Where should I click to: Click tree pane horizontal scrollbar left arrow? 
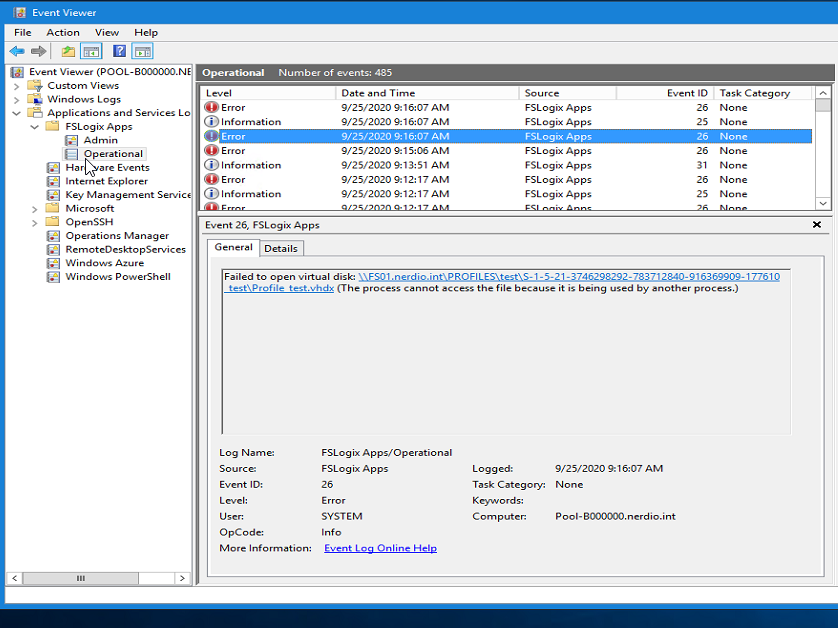tap(14, 578)
